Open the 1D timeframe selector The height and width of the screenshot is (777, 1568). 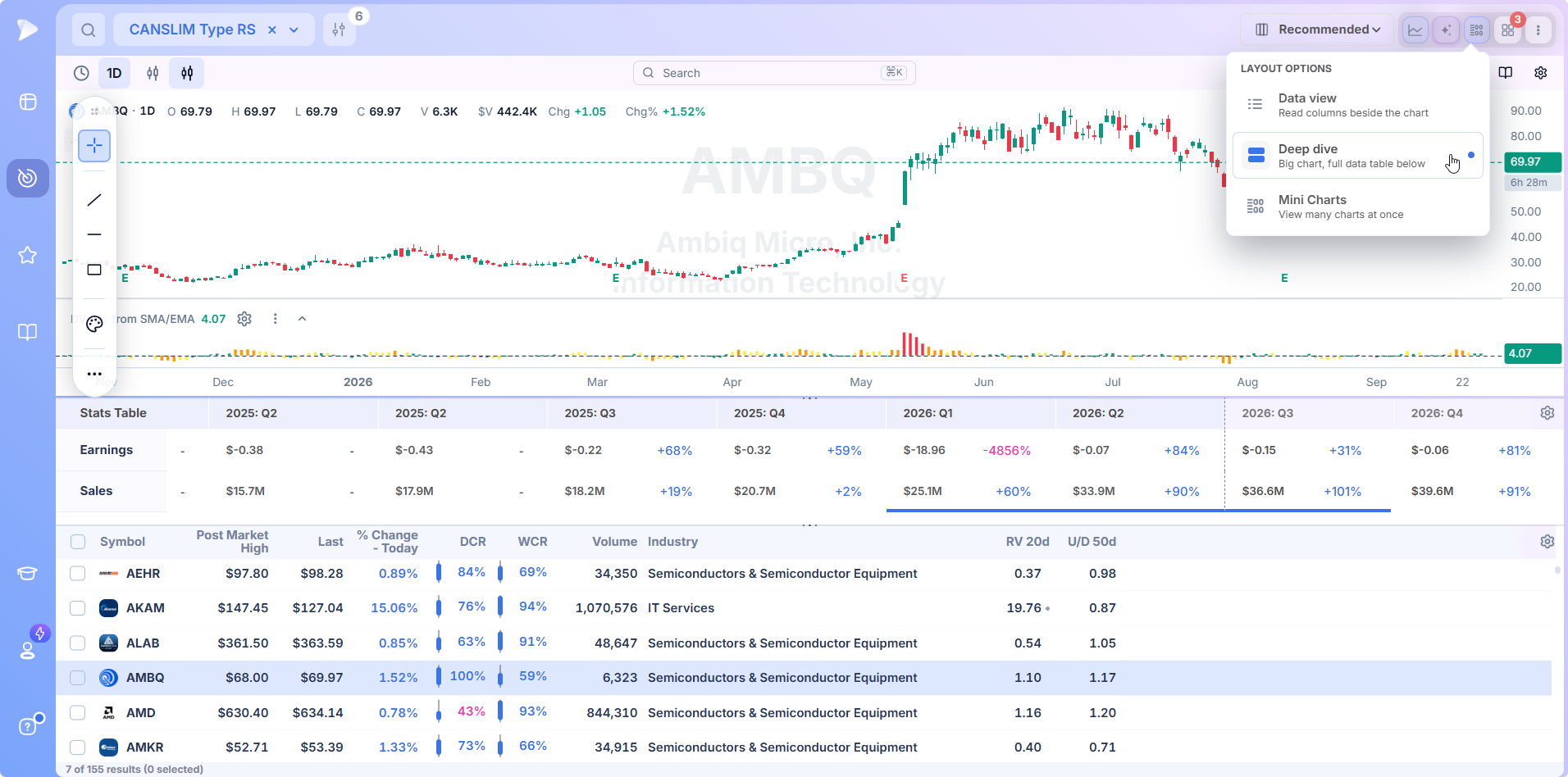pos(114,73)
